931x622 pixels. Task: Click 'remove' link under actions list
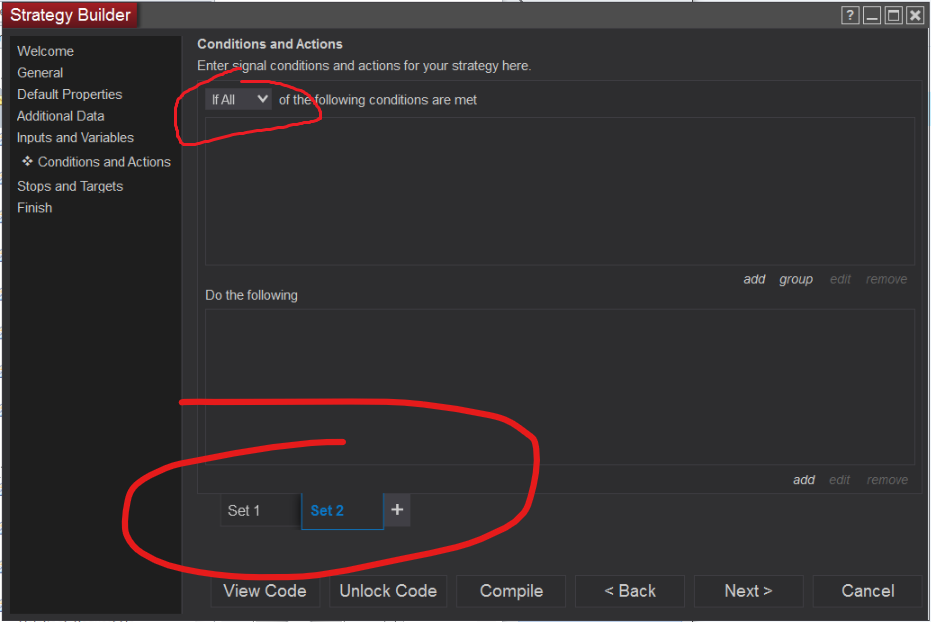click(887, 480)
